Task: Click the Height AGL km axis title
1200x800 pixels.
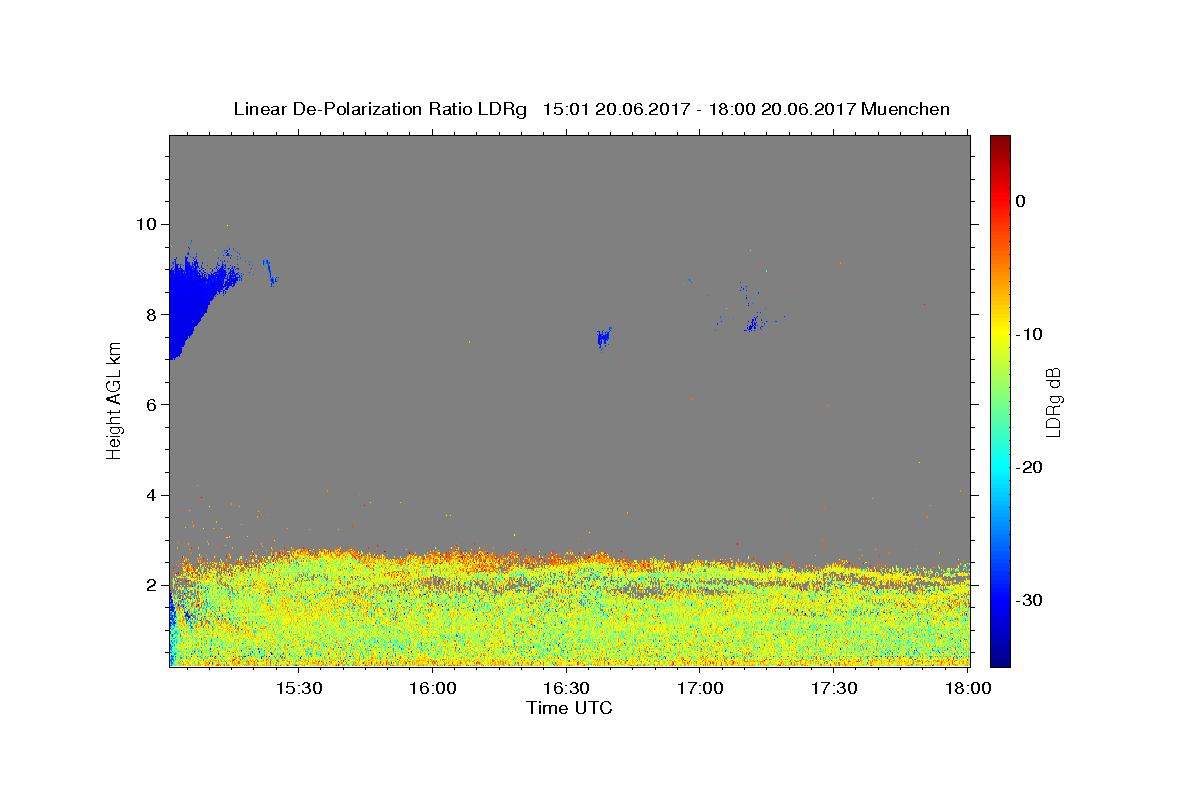Action: tap(114, 400)
